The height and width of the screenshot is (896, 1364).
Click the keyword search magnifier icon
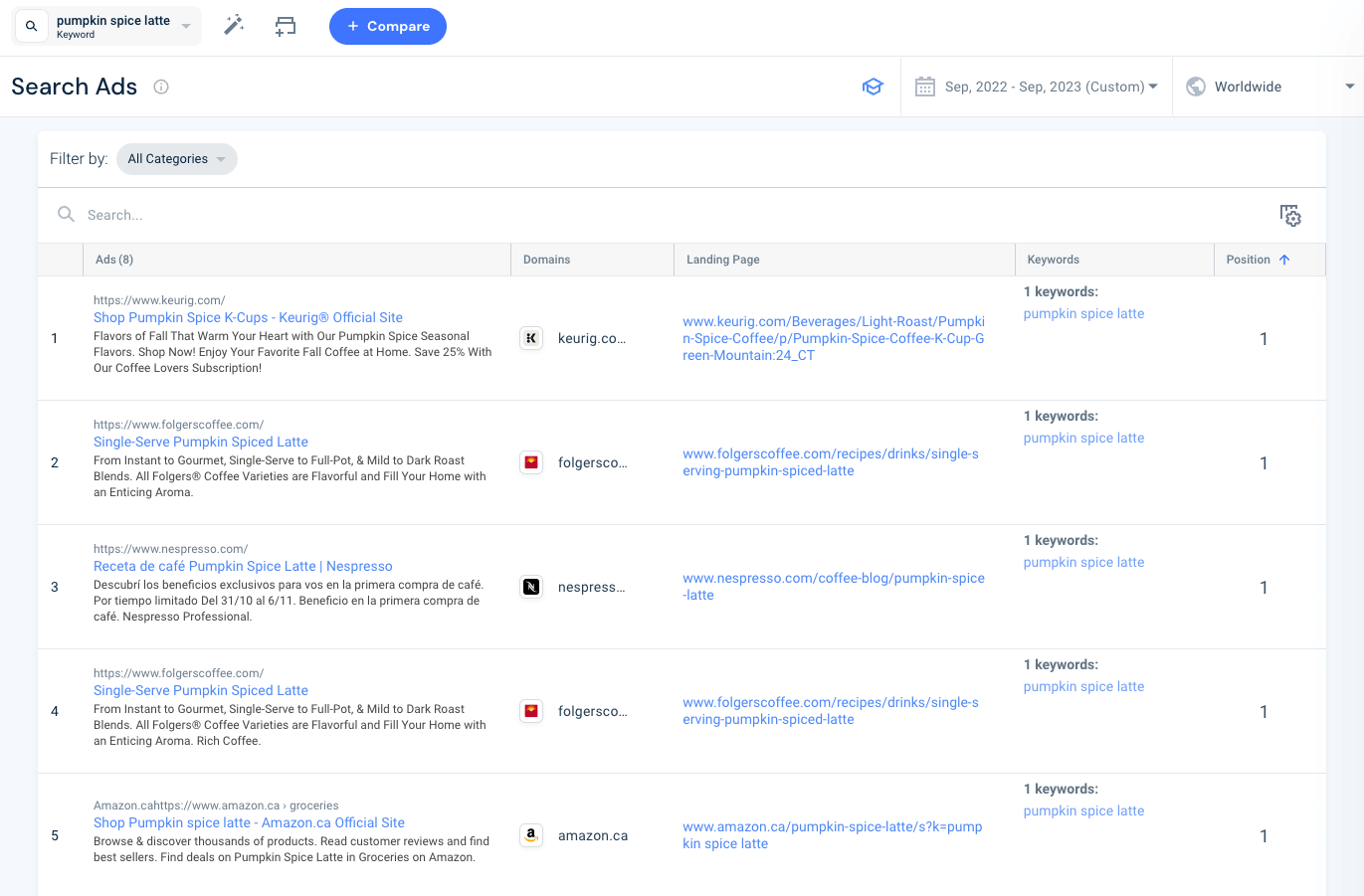coord(31,27)
